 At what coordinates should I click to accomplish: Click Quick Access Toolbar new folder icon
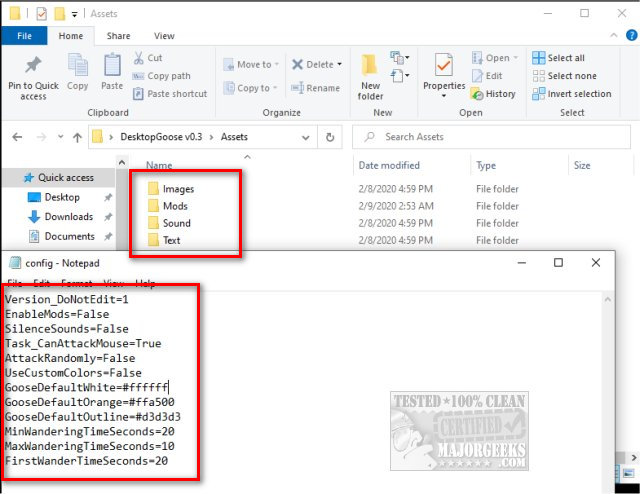[x=60, y=14]
